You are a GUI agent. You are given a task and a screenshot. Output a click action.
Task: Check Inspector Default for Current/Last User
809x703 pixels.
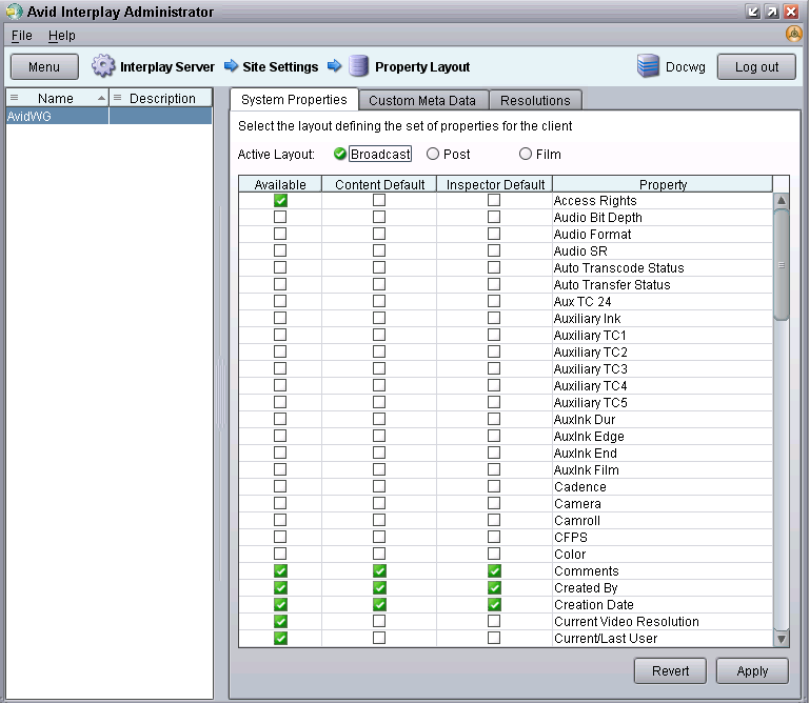(494, 638)
